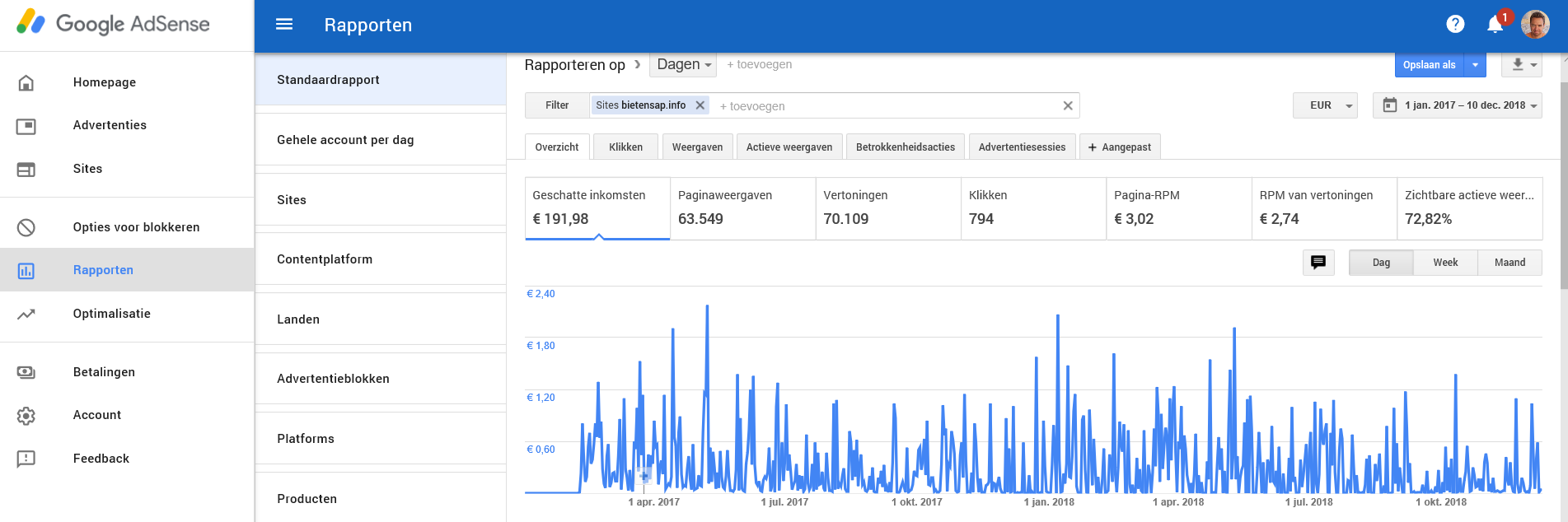Select the Klikken tab
This screenshot has width=1568, height=522.
(625, 147)
